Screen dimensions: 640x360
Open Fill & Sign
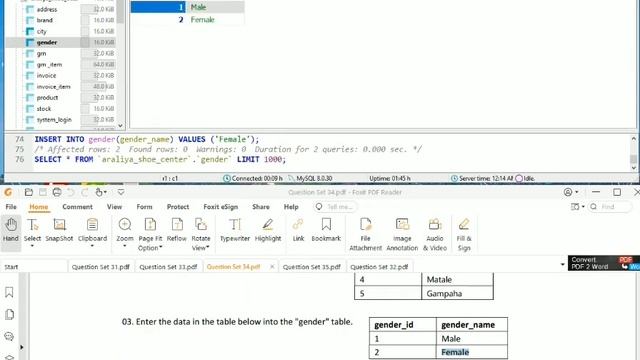pyautogui.click(x=464, y=234)
